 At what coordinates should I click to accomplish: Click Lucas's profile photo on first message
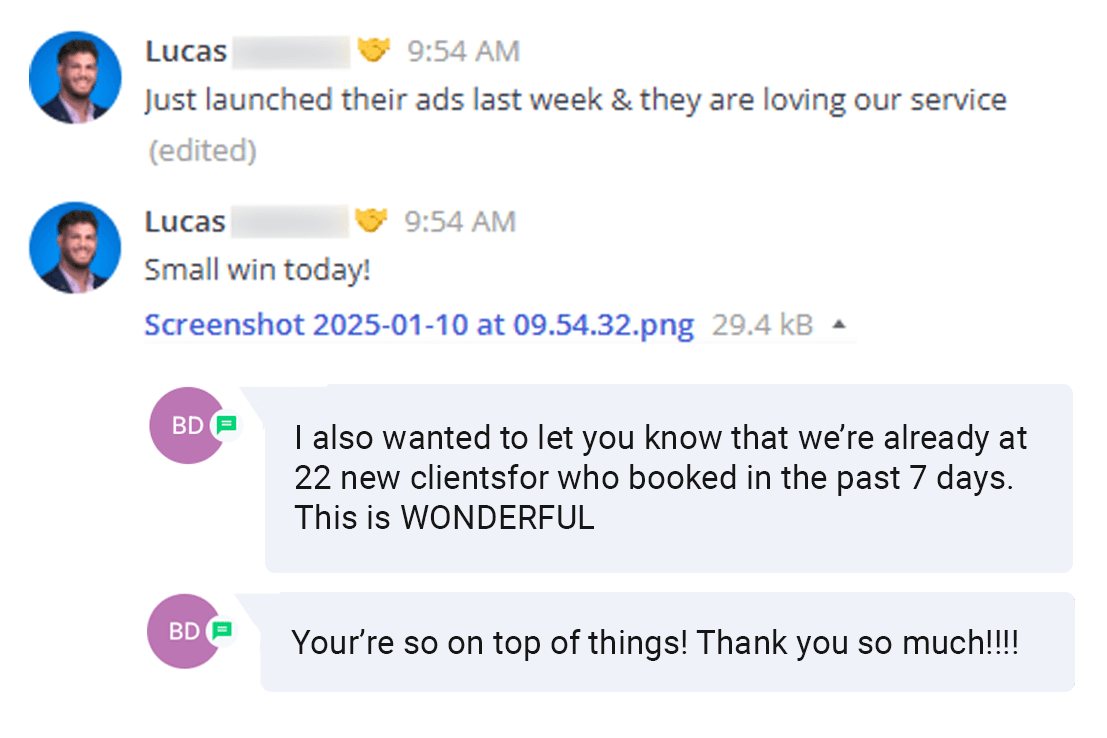coord(75,77)
